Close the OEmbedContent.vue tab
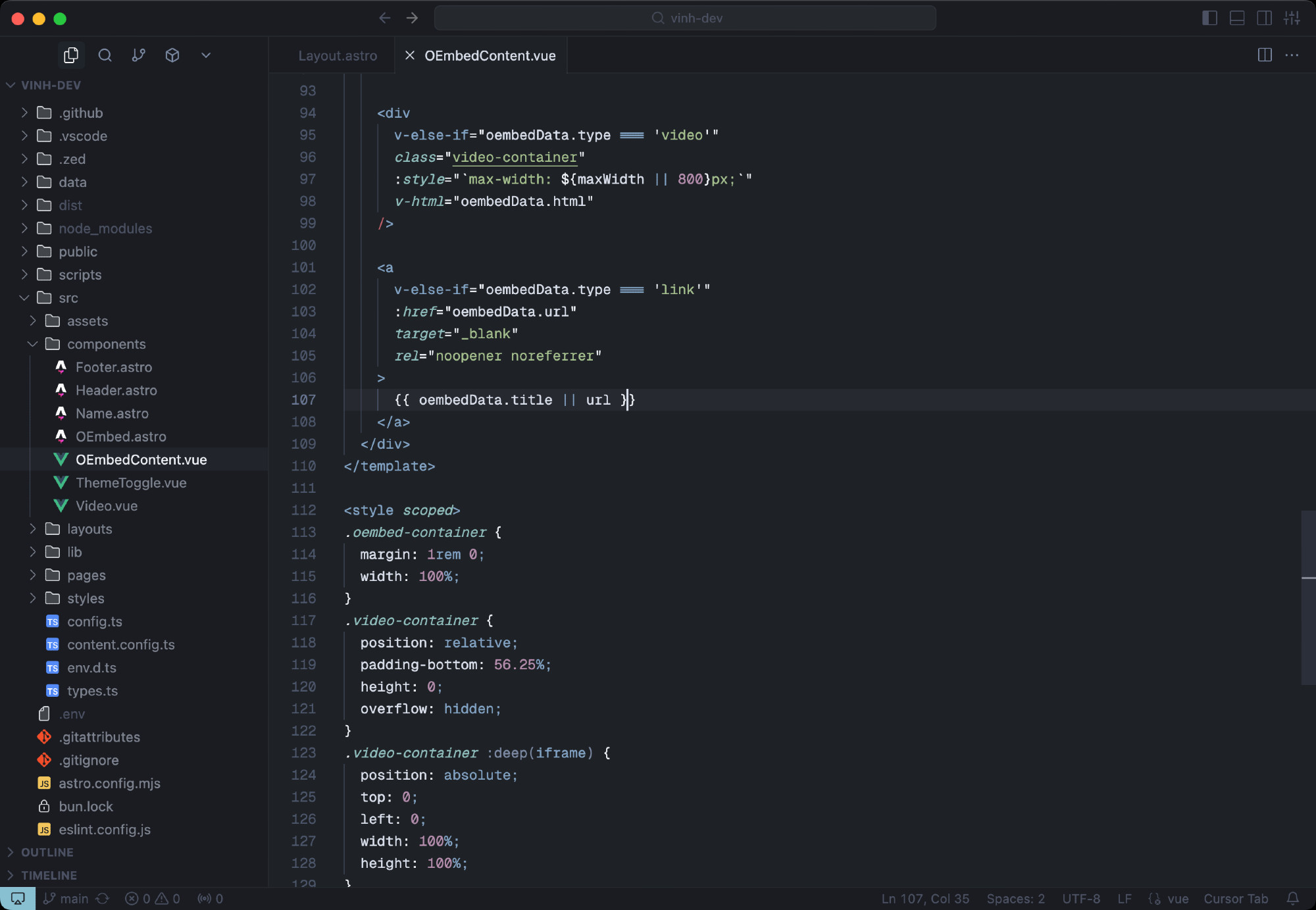 click(x=409, y=56)
